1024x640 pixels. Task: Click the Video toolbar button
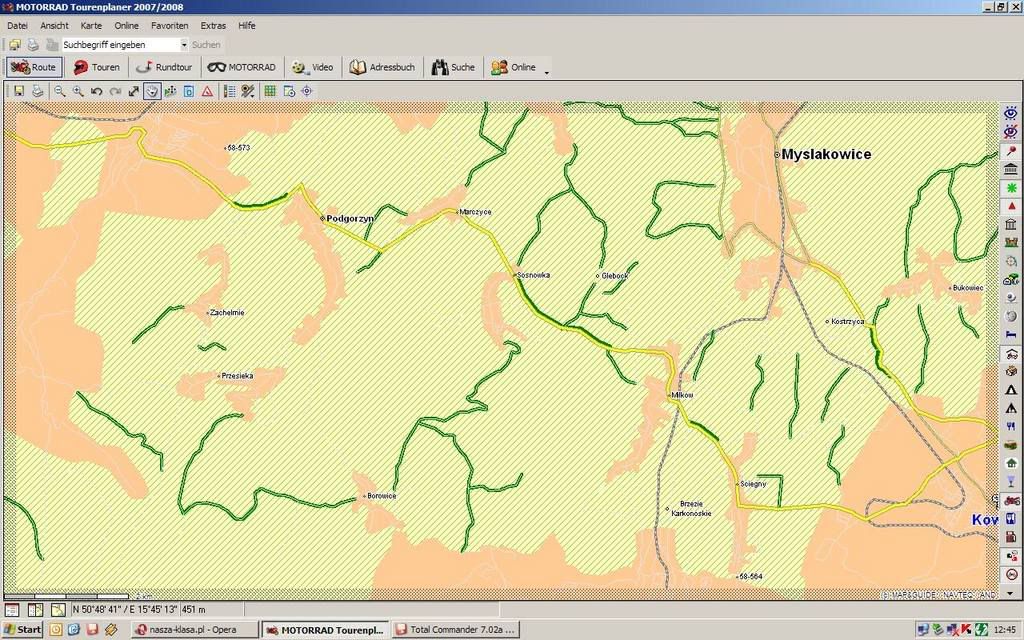pos(313,67)
